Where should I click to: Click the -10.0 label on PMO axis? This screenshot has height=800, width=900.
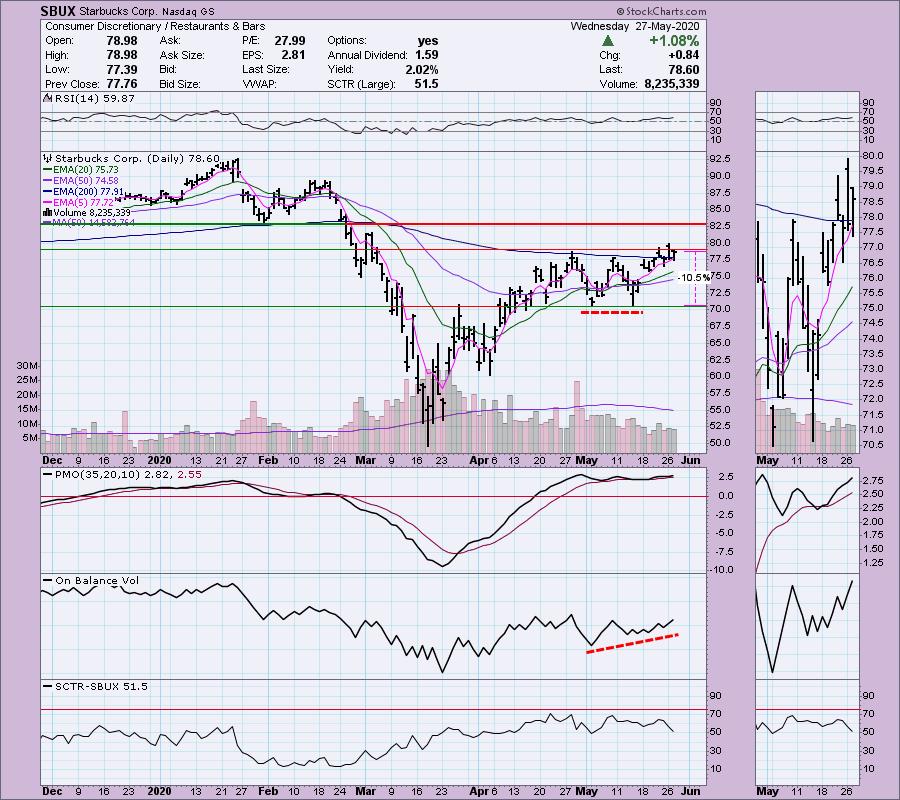[719, 570]
